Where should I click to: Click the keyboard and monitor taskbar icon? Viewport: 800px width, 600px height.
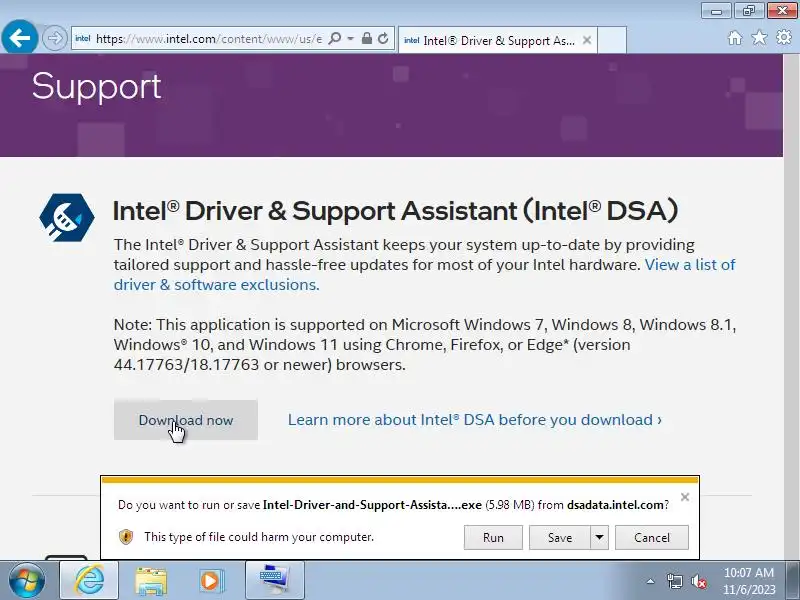click(274, 580)
